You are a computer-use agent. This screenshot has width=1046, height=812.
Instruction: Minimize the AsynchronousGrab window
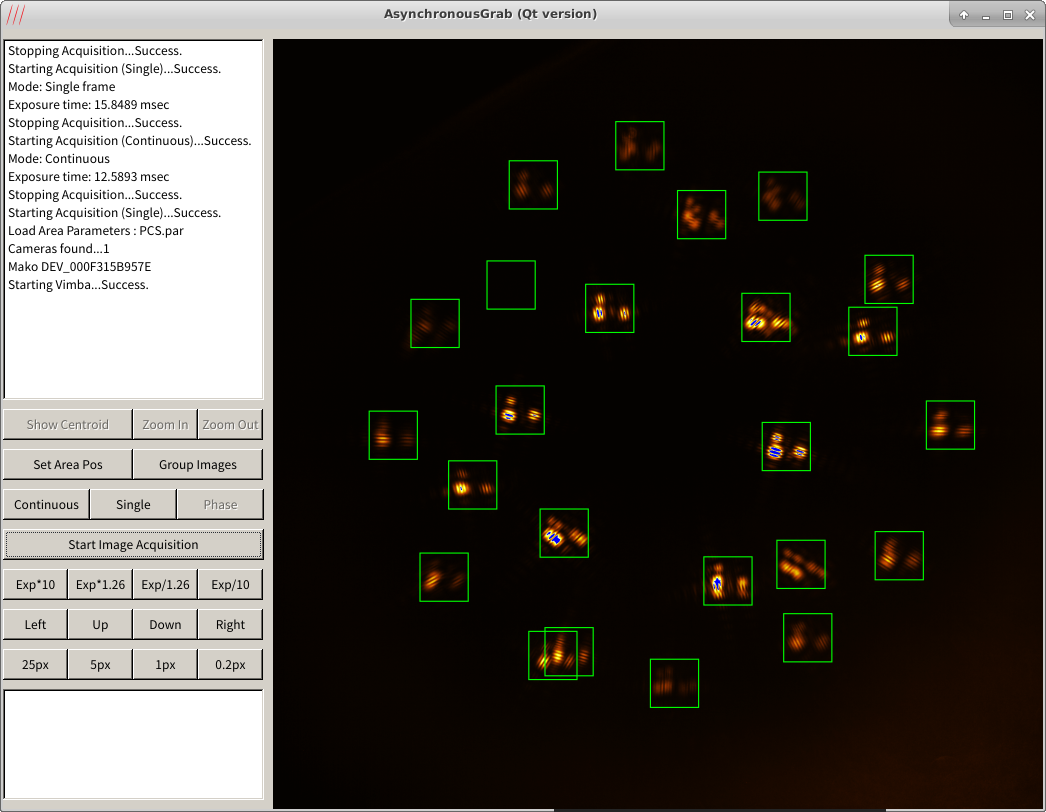coord(985,15)
